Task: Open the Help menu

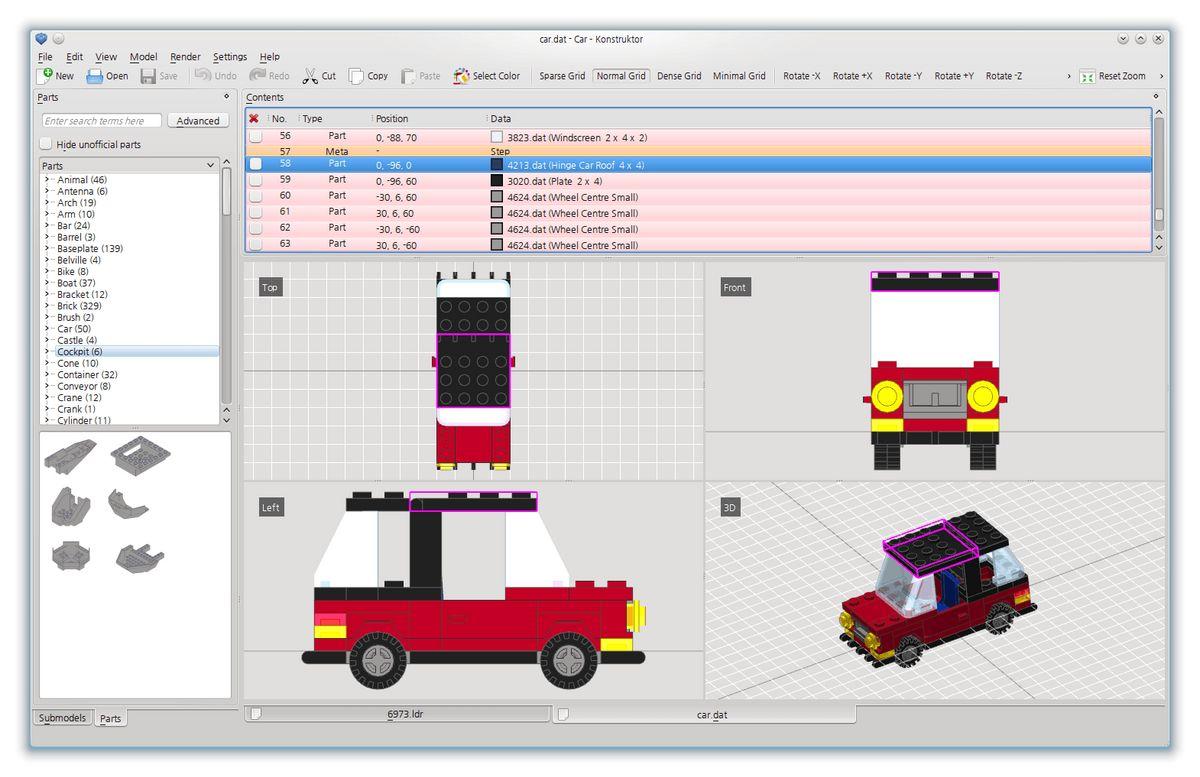Action: pyautogui.click(x=269, y=57)
